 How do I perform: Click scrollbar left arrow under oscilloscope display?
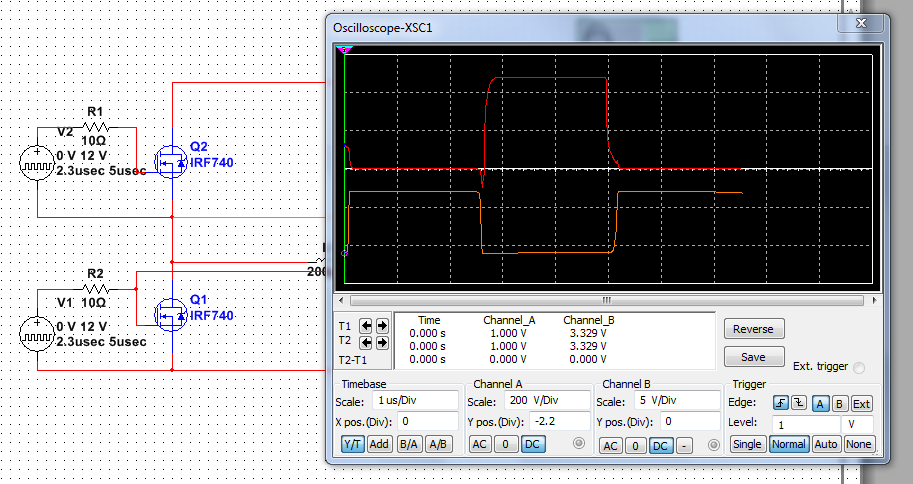(341, 301)
